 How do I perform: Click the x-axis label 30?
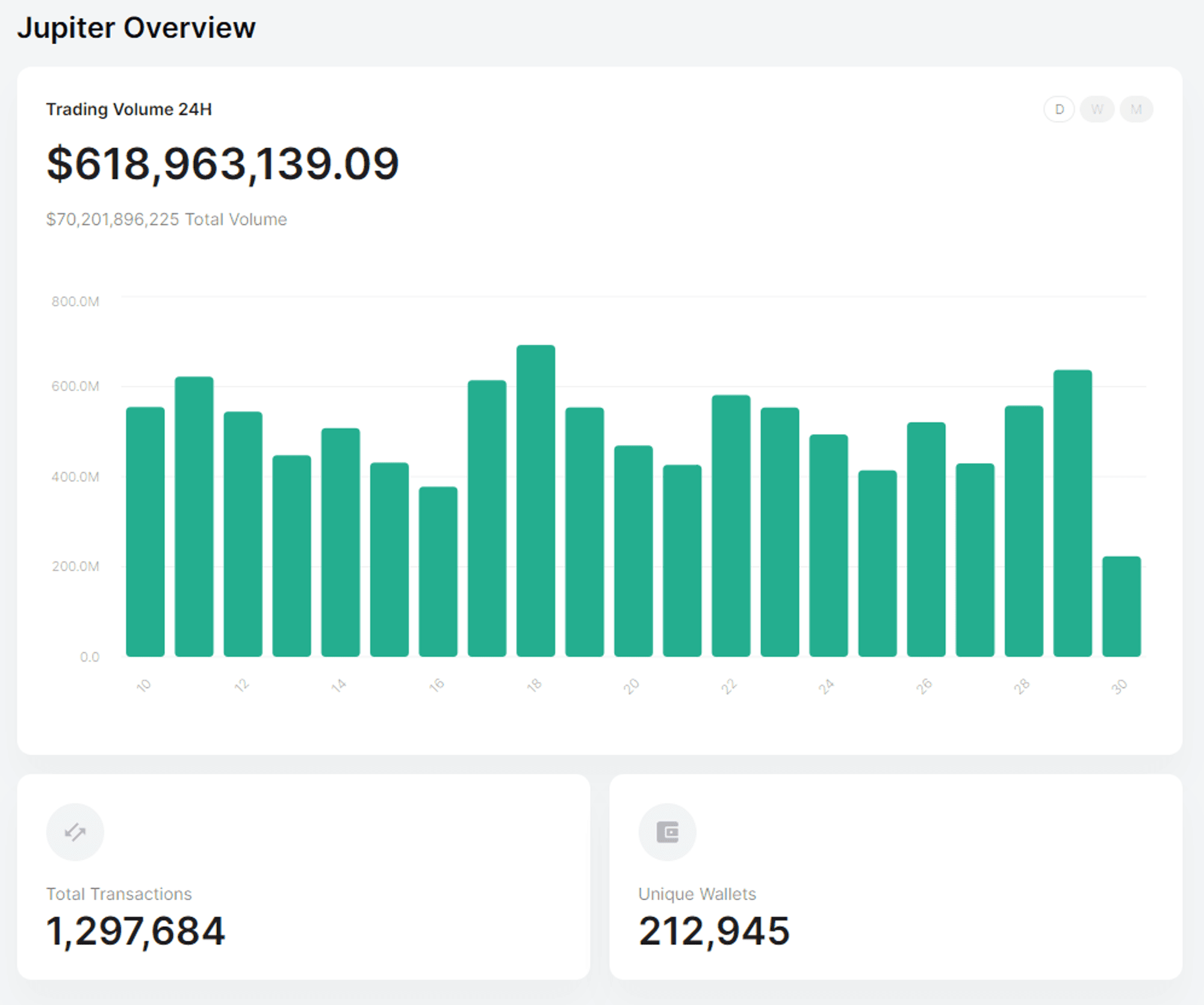point(1119,686)
